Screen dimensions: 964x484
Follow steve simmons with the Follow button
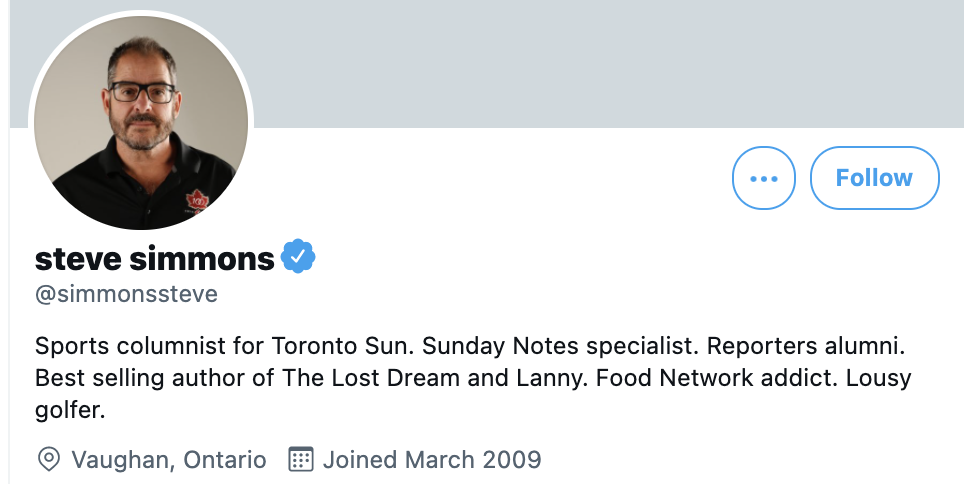[874, 178]
